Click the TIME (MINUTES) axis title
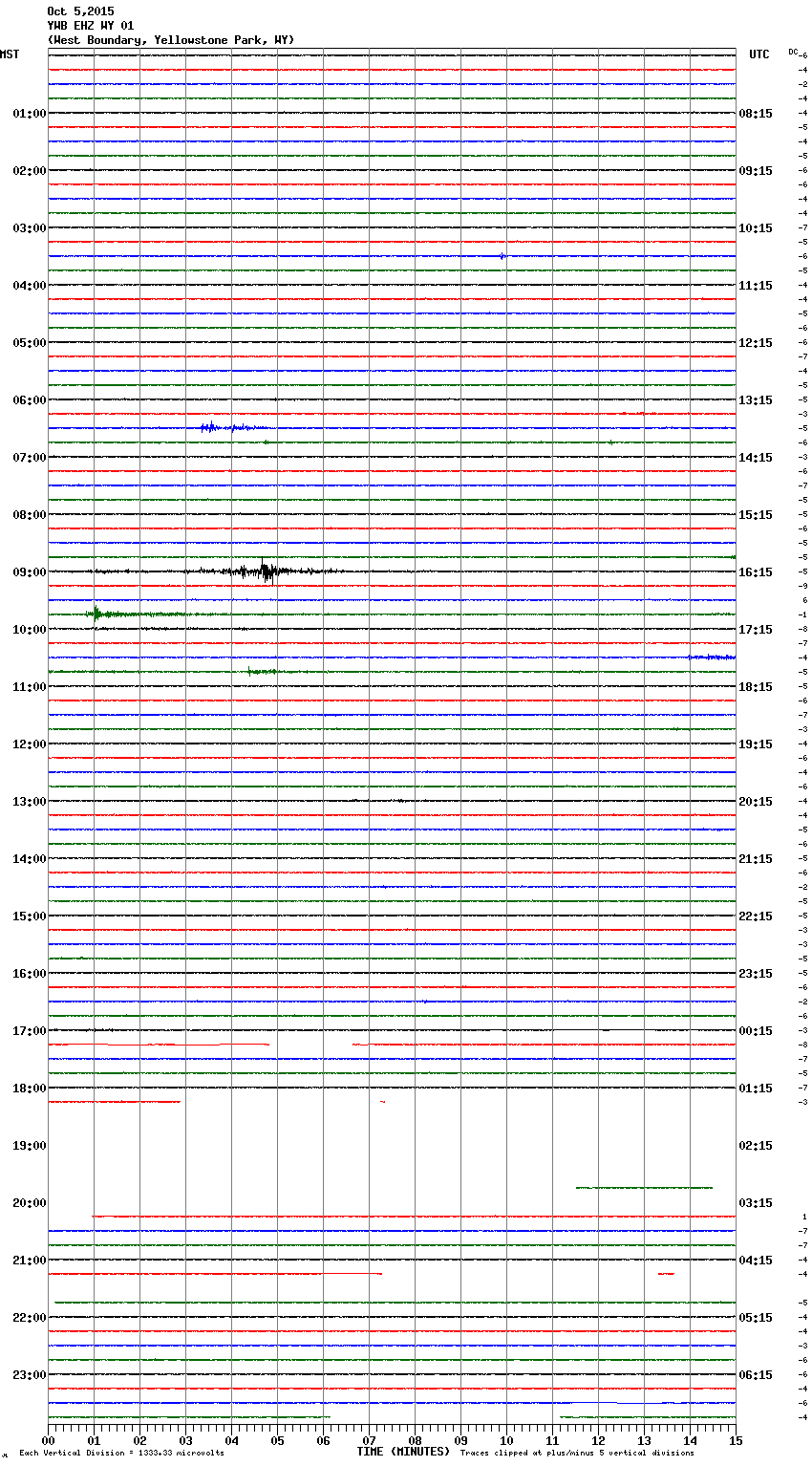 click(x=403, y=1452)
